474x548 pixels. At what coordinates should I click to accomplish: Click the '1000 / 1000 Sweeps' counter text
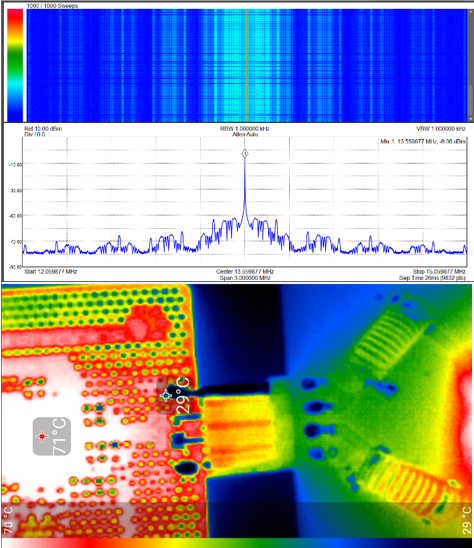point(52,6)
